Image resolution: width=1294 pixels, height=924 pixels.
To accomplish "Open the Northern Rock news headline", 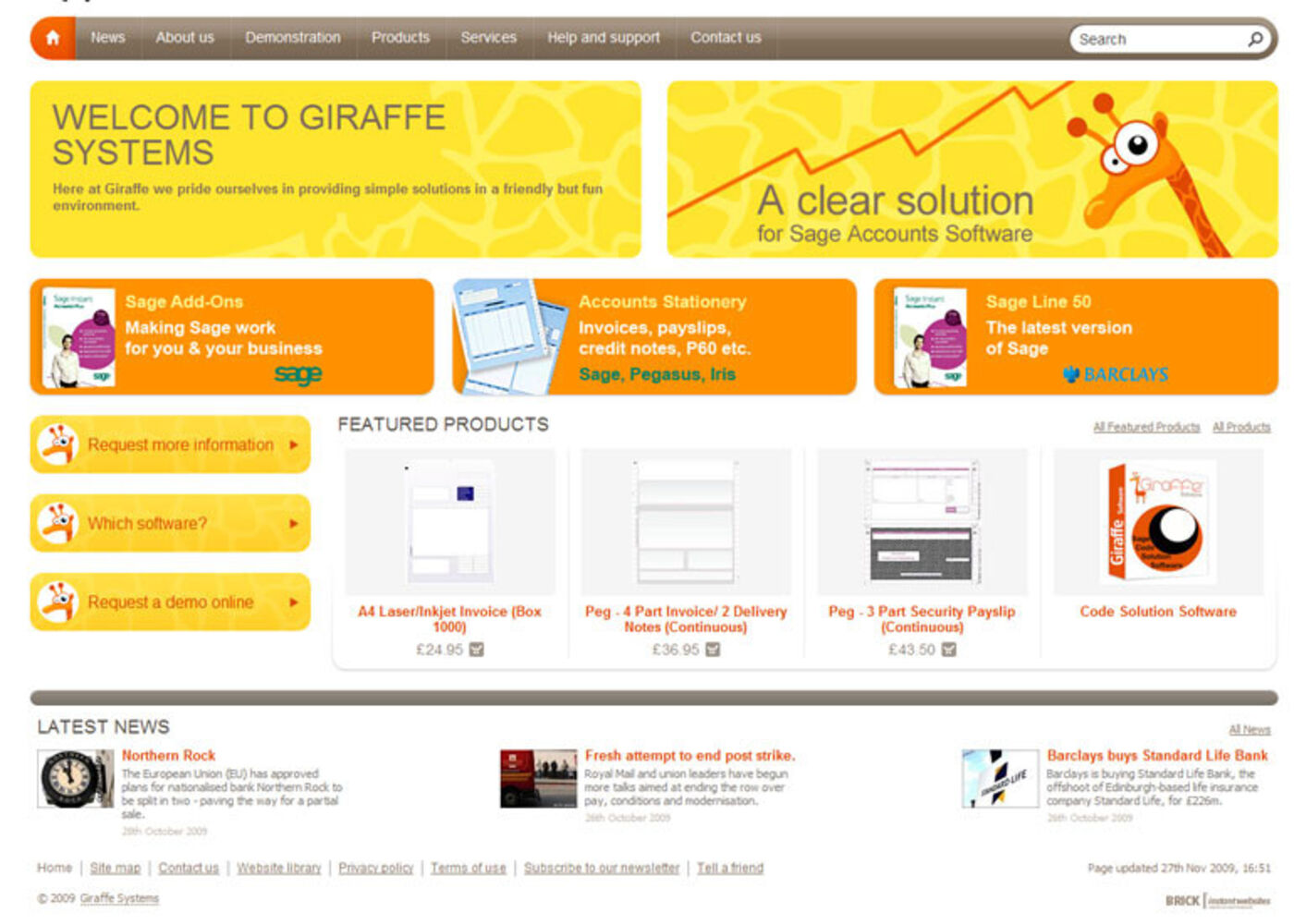I will tap(168, 755).
